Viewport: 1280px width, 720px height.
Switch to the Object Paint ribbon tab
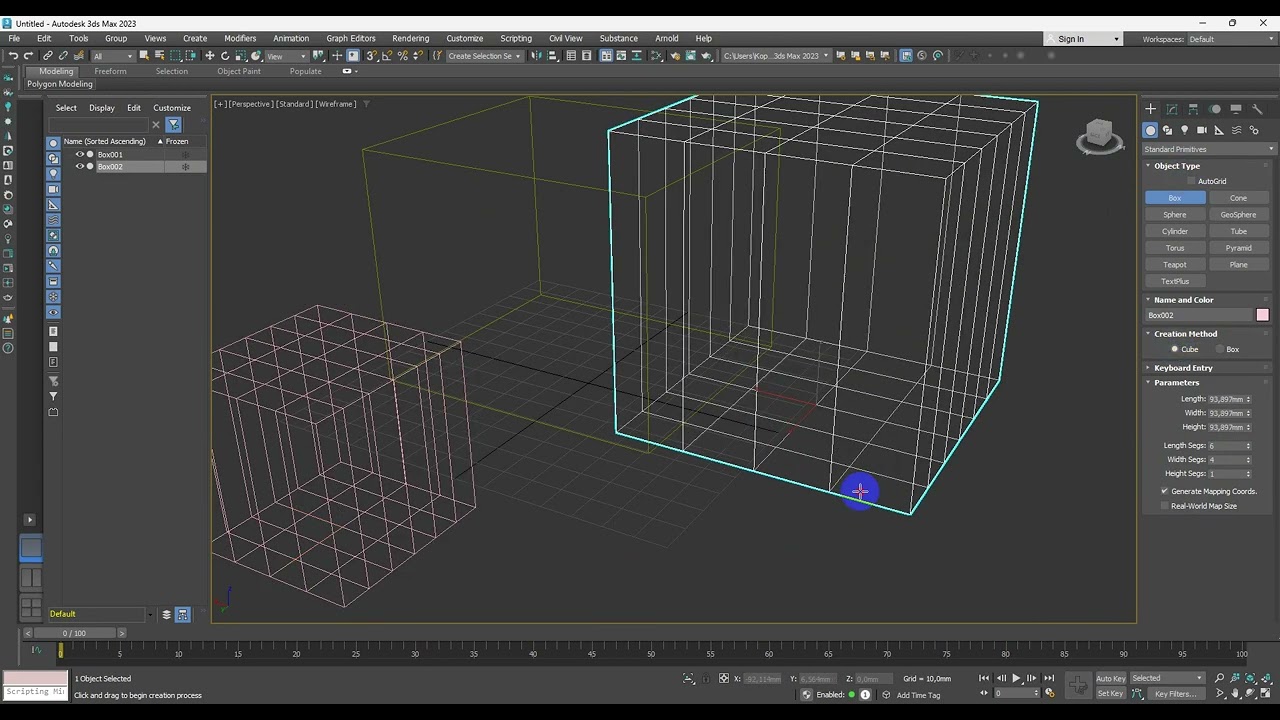[x=239, y=71]
